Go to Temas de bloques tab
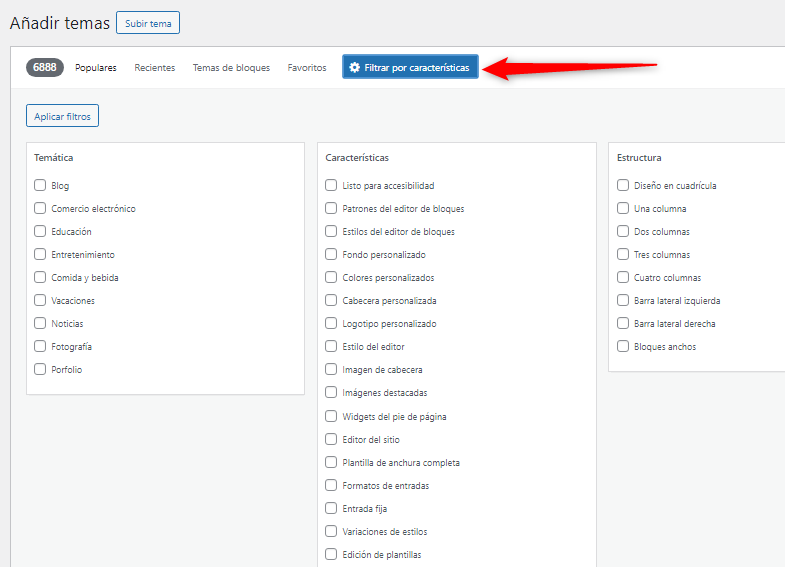 click(x=231, y=68)
